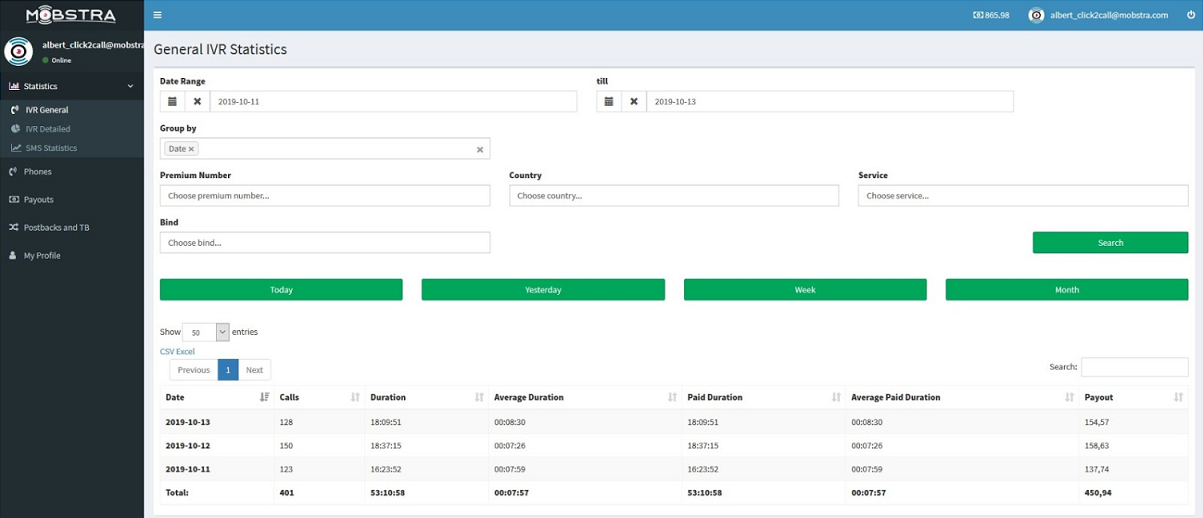The height and width of the screenshot is (518, 1203).
Task: Click the Mobstra logo
Action: pyautogui.click(x=71, y=15)
